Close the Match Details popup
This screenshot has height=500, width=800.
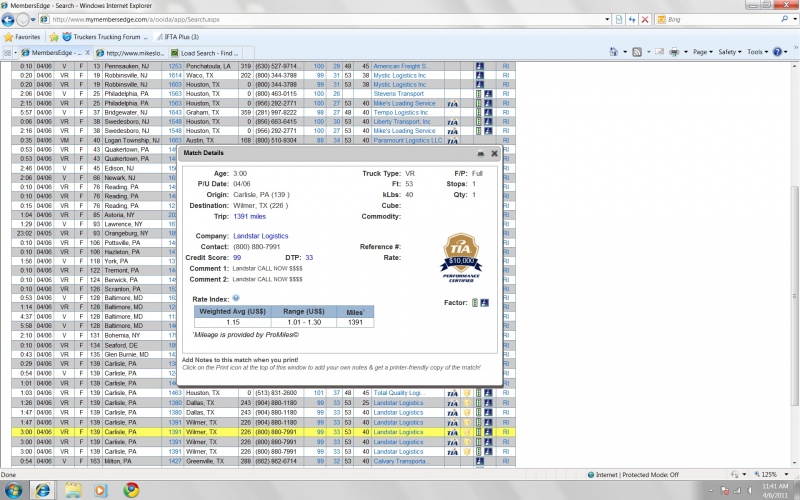(494, 153)
